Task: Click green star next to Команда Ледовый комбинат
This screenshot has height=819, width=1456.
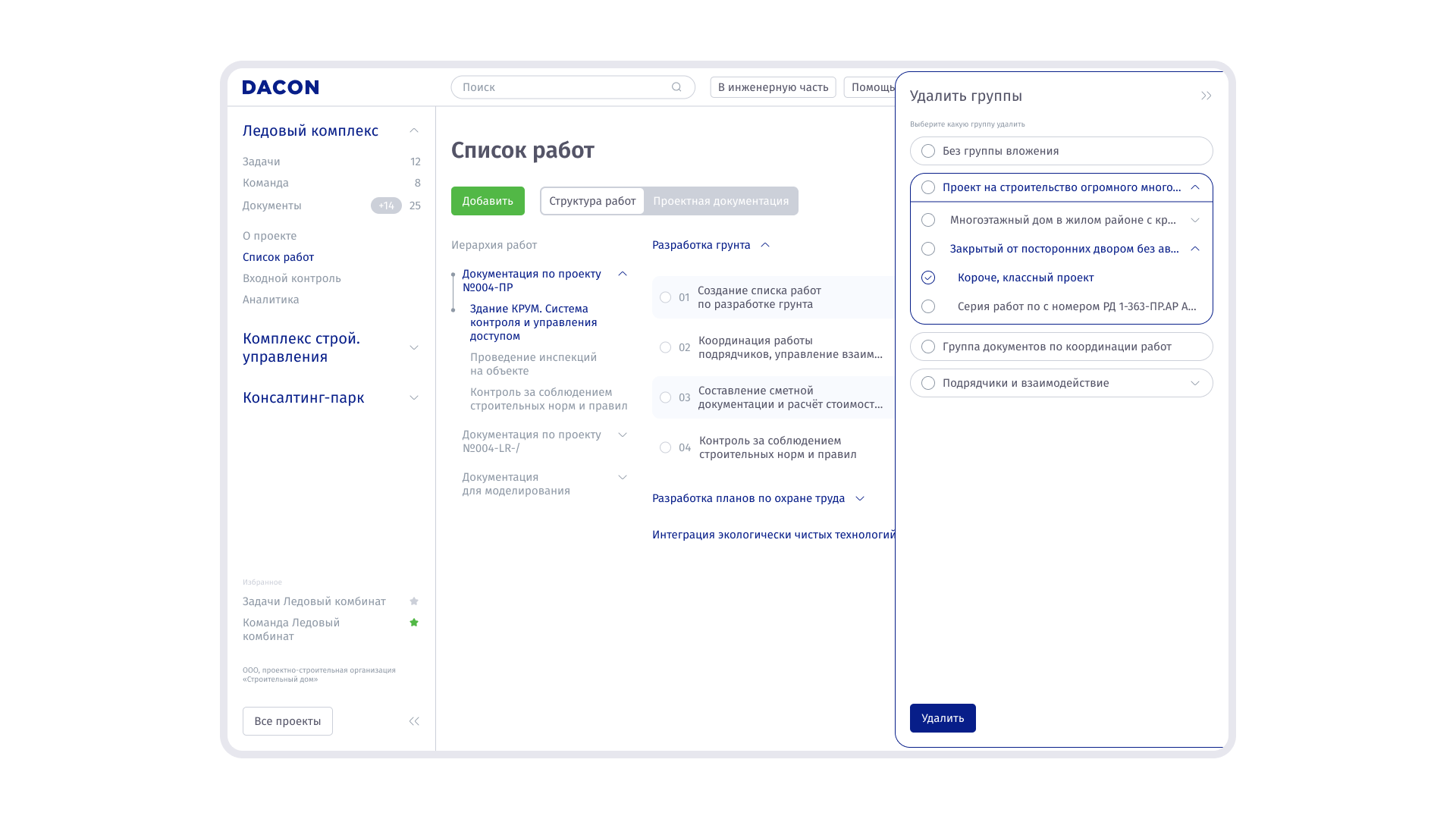Action: click(x=414, y=623)
